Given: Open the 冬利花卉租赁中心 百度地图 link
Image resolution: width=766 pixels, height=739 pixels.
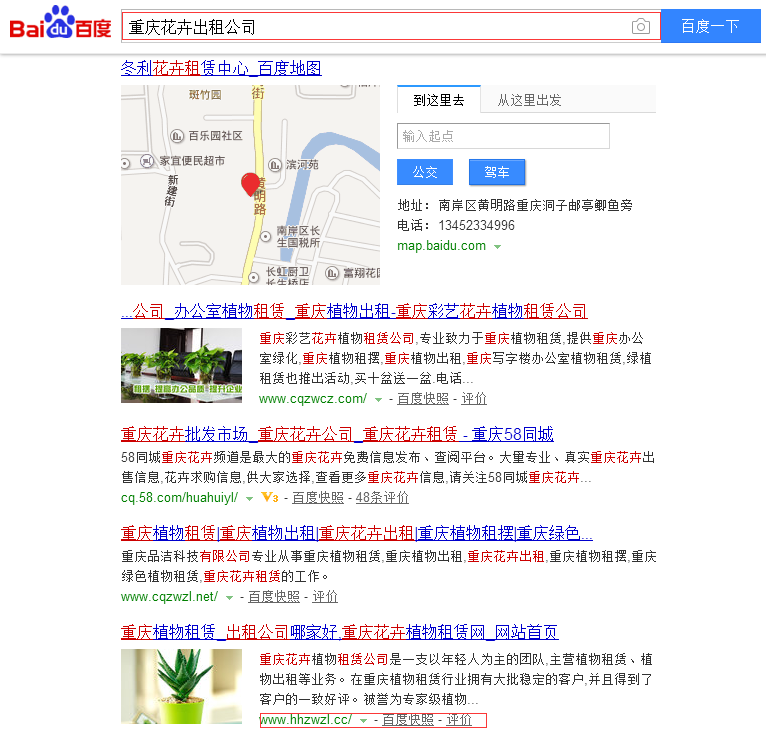Looking at the screenshot, I should (221, 68).
